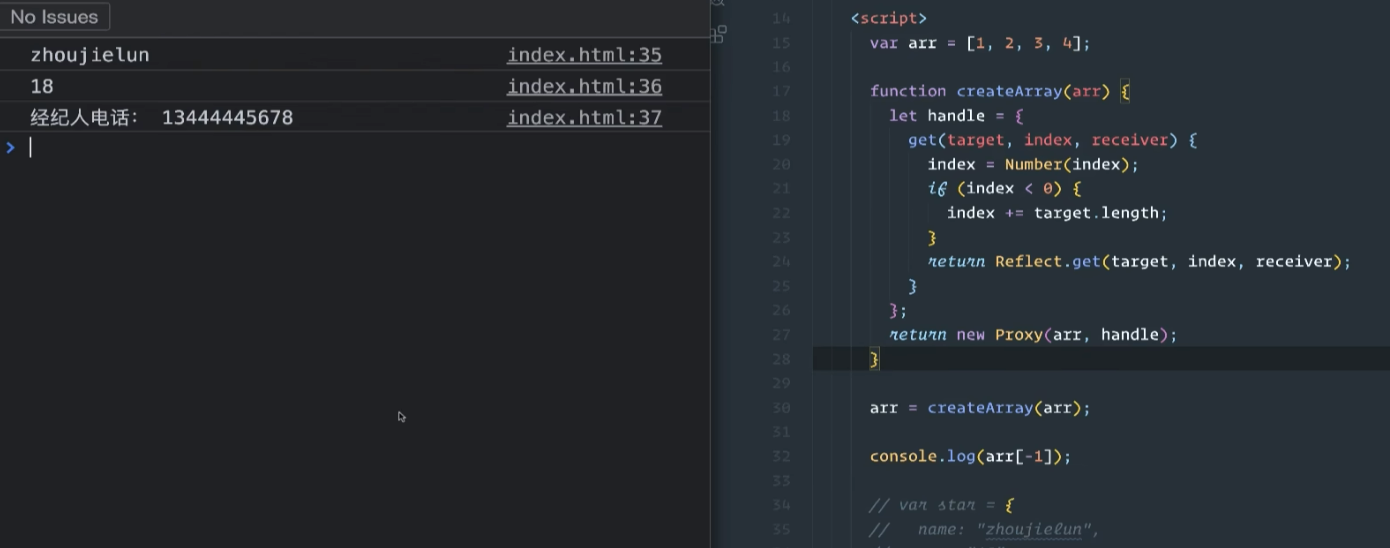Screen dimensions: 1390x548
Task: Click the No Issues button
Action: coord(55,17)
